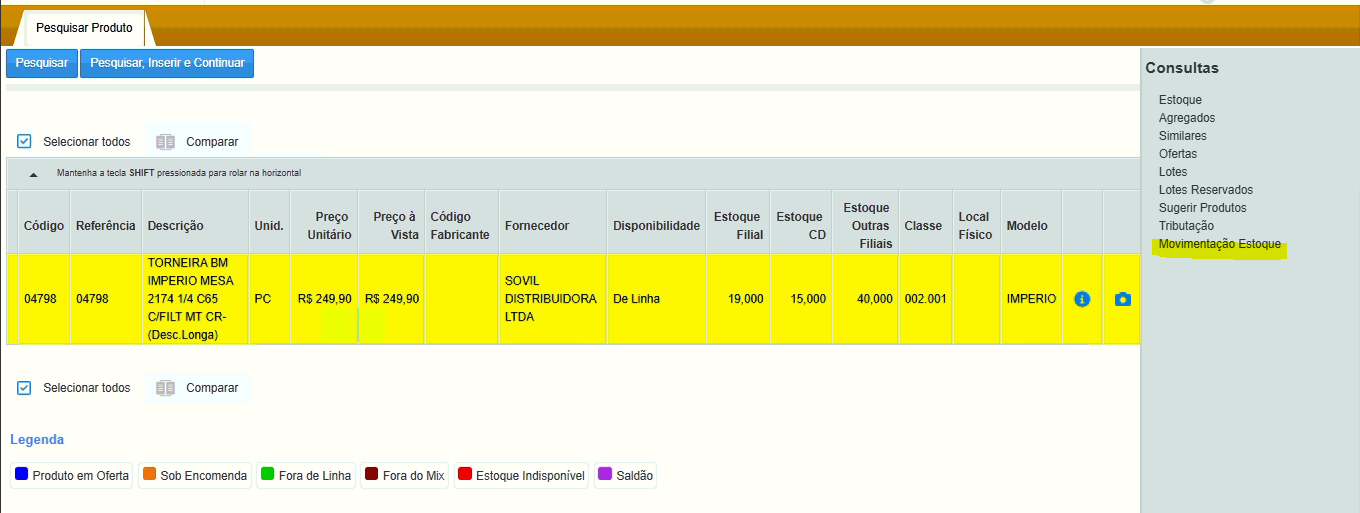The height and width of the screenshot is (513, 1360).
Task: Click the De Linha availability cell
Action: [657, 299]
